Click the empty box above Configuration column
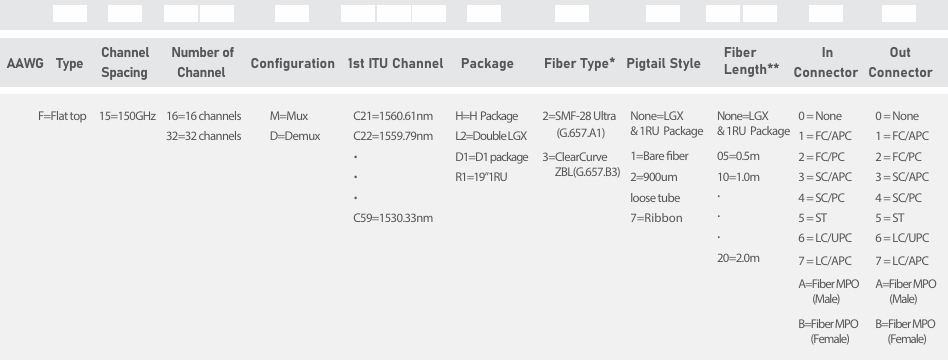 pyautogui.click(x=291, y=13)
